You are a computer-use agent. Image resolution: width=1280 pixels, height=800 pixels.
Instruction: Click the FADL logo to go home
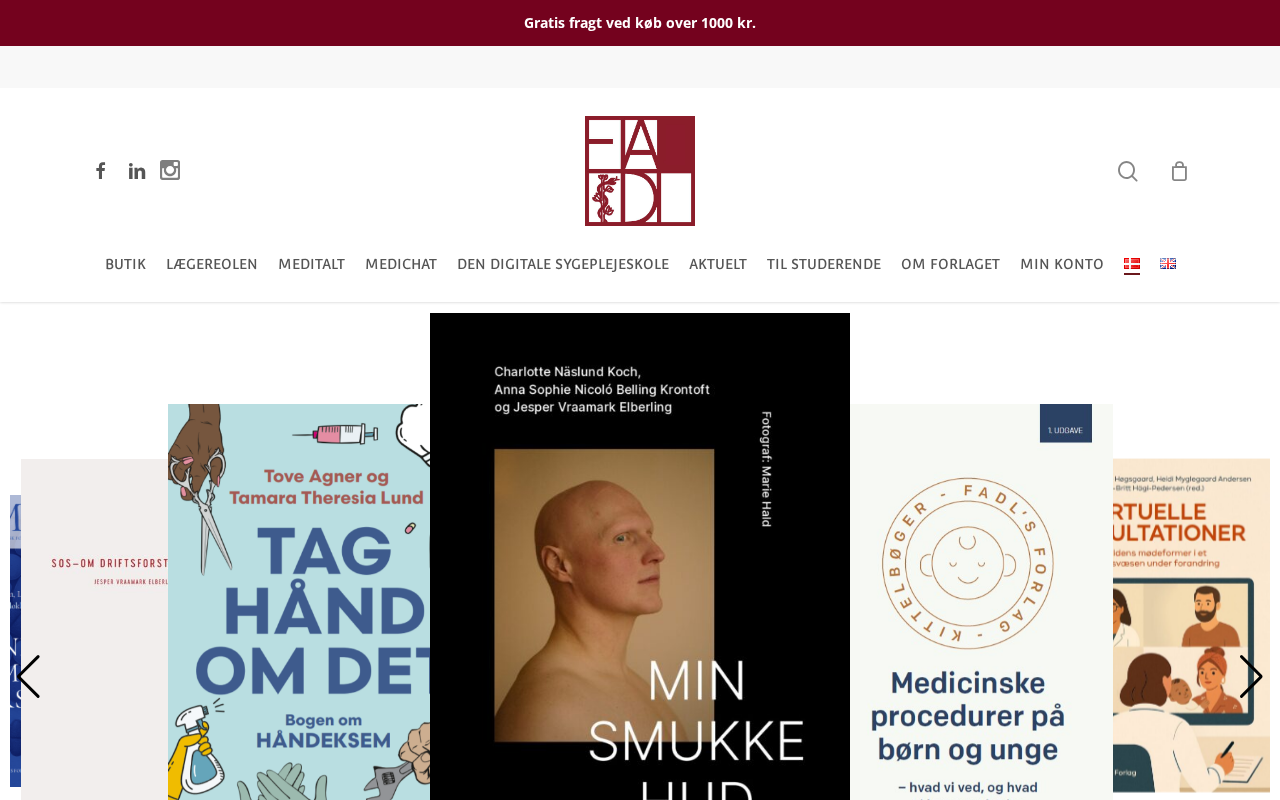[x=640, y=171]
